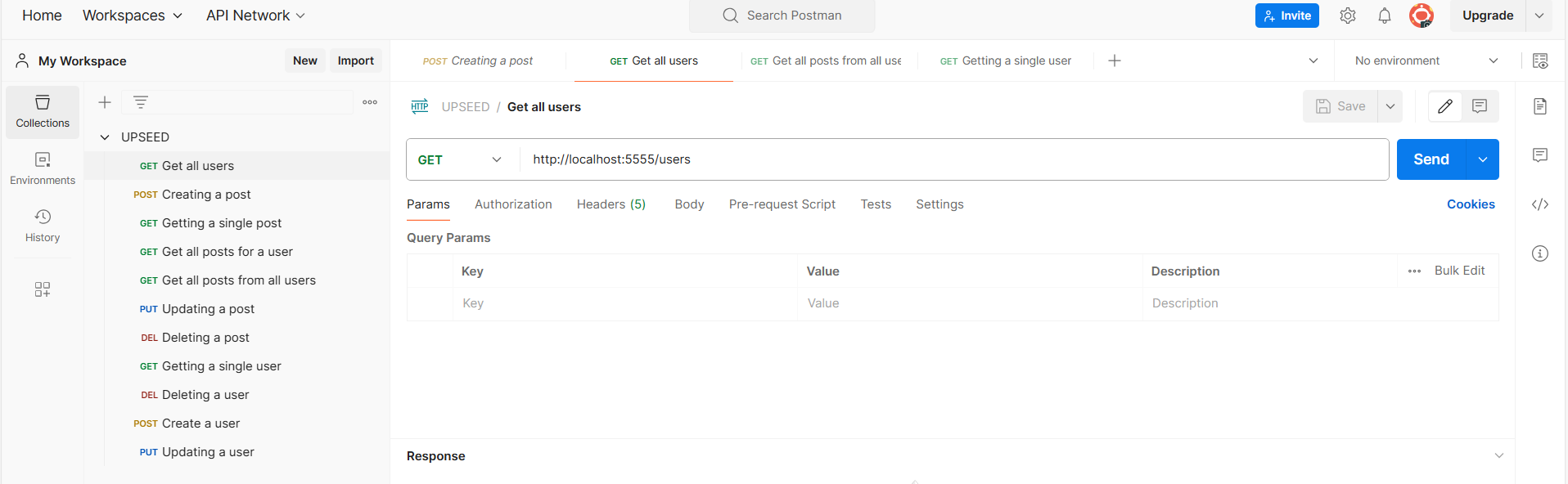Switch to the Headers (5) tab
Image resolution: width=1568 pixels, height=484 pixels.
coord(611,204)
